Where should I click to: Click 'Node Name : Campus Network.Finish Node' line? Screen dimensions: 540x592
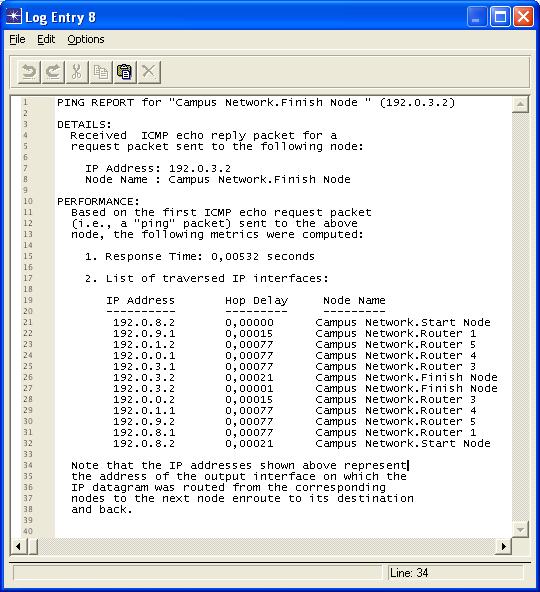pyautogui.click(x=218, y=179)
